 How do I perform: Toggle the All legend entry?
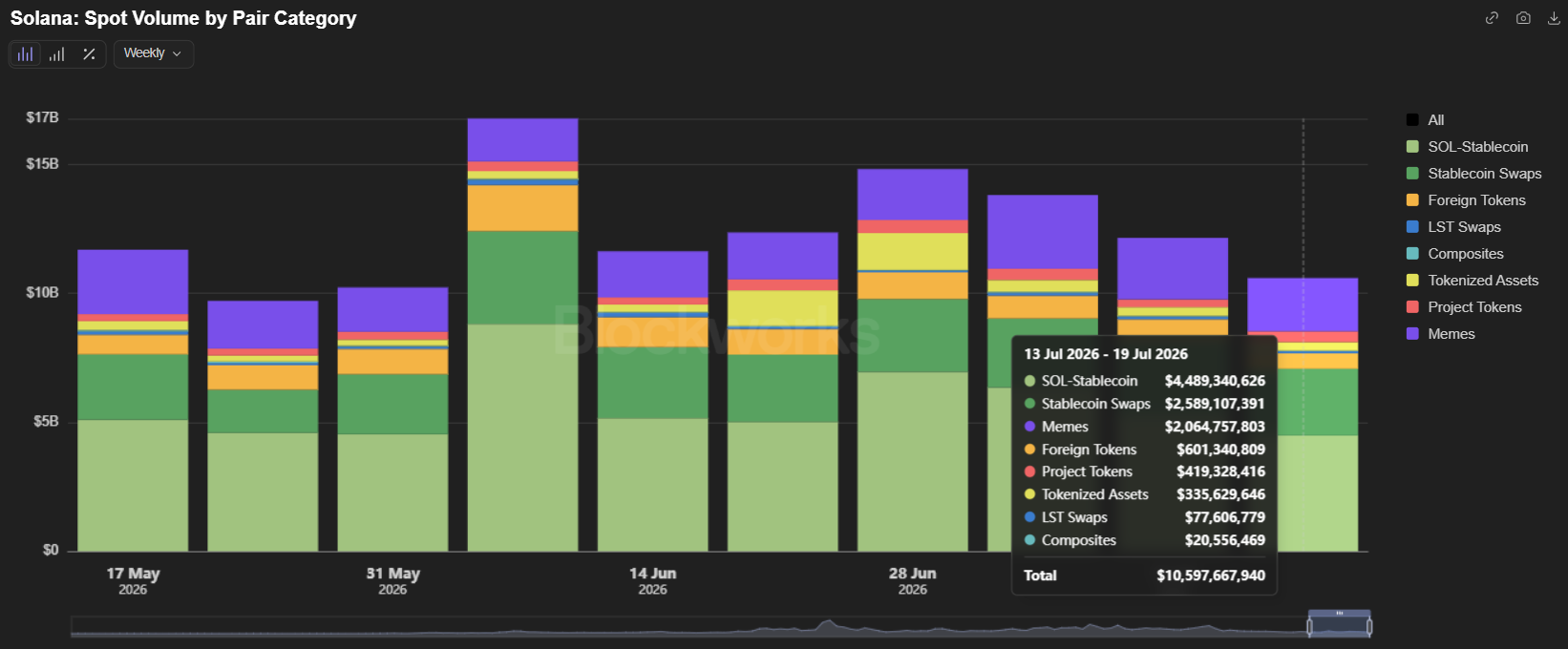(1426, 120)
